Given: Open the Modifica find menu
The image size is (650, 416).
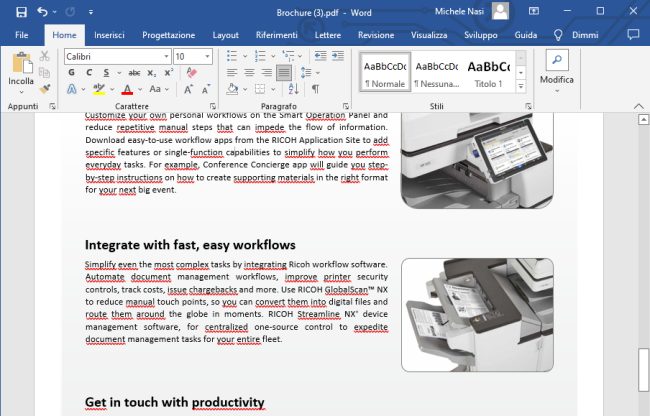Looking at the screenshot, I should (x=557, y=71).
